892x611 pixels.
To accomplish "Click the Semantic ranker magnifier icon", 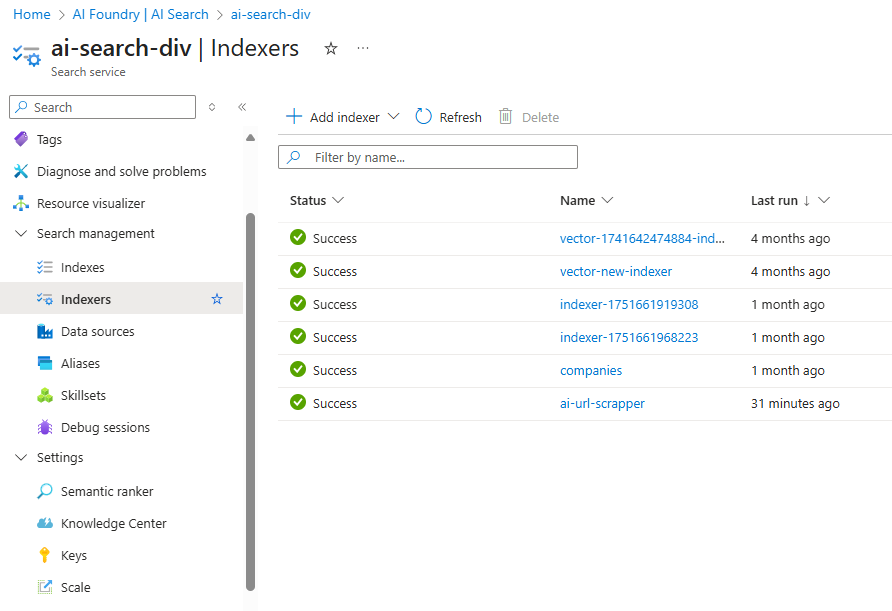I will [x=45, y=491].
